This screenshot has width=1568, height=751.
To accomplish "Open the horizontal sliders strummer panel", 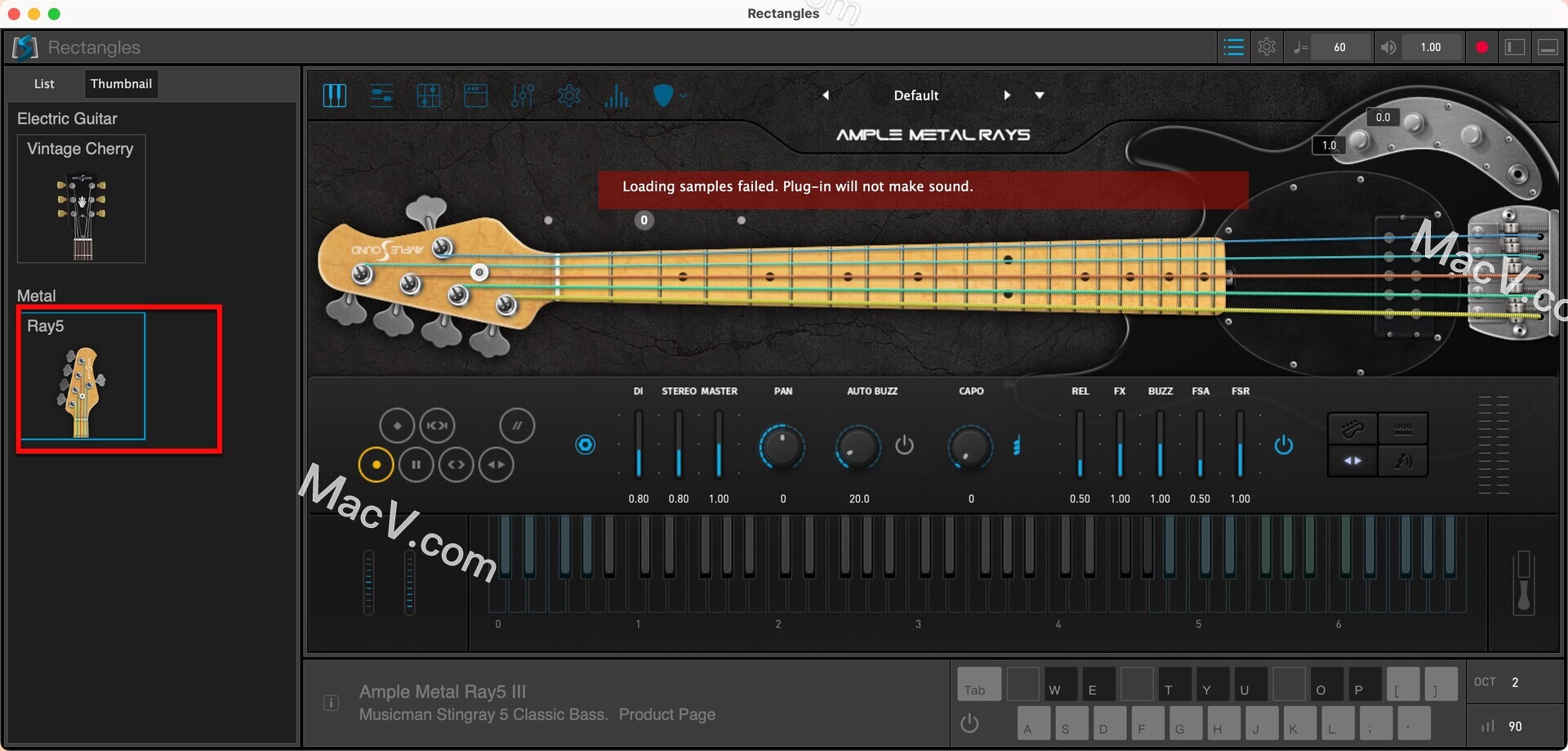I will click(381, 96).
